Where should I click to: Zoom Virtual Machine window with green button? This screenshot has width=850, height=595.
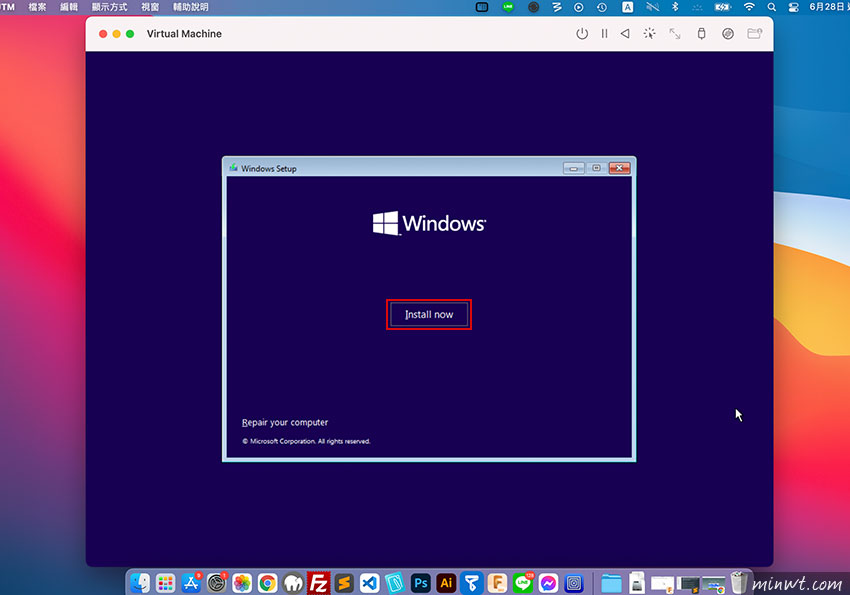[130, 34]
